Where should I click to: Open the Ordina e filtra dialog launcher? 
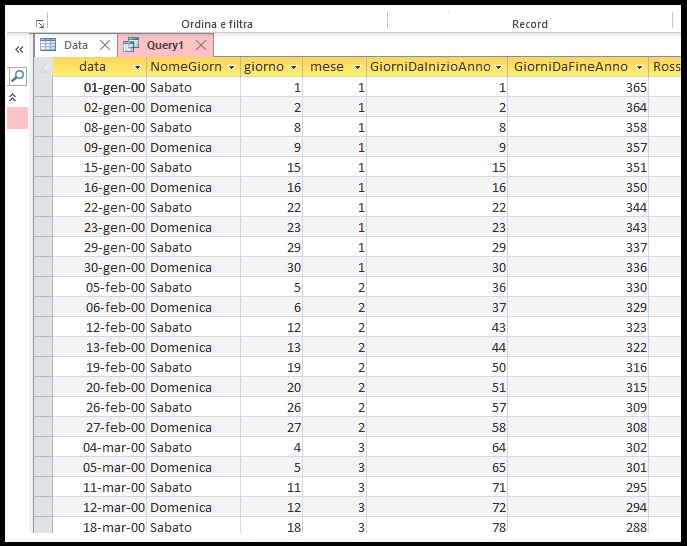click(40, 24)
